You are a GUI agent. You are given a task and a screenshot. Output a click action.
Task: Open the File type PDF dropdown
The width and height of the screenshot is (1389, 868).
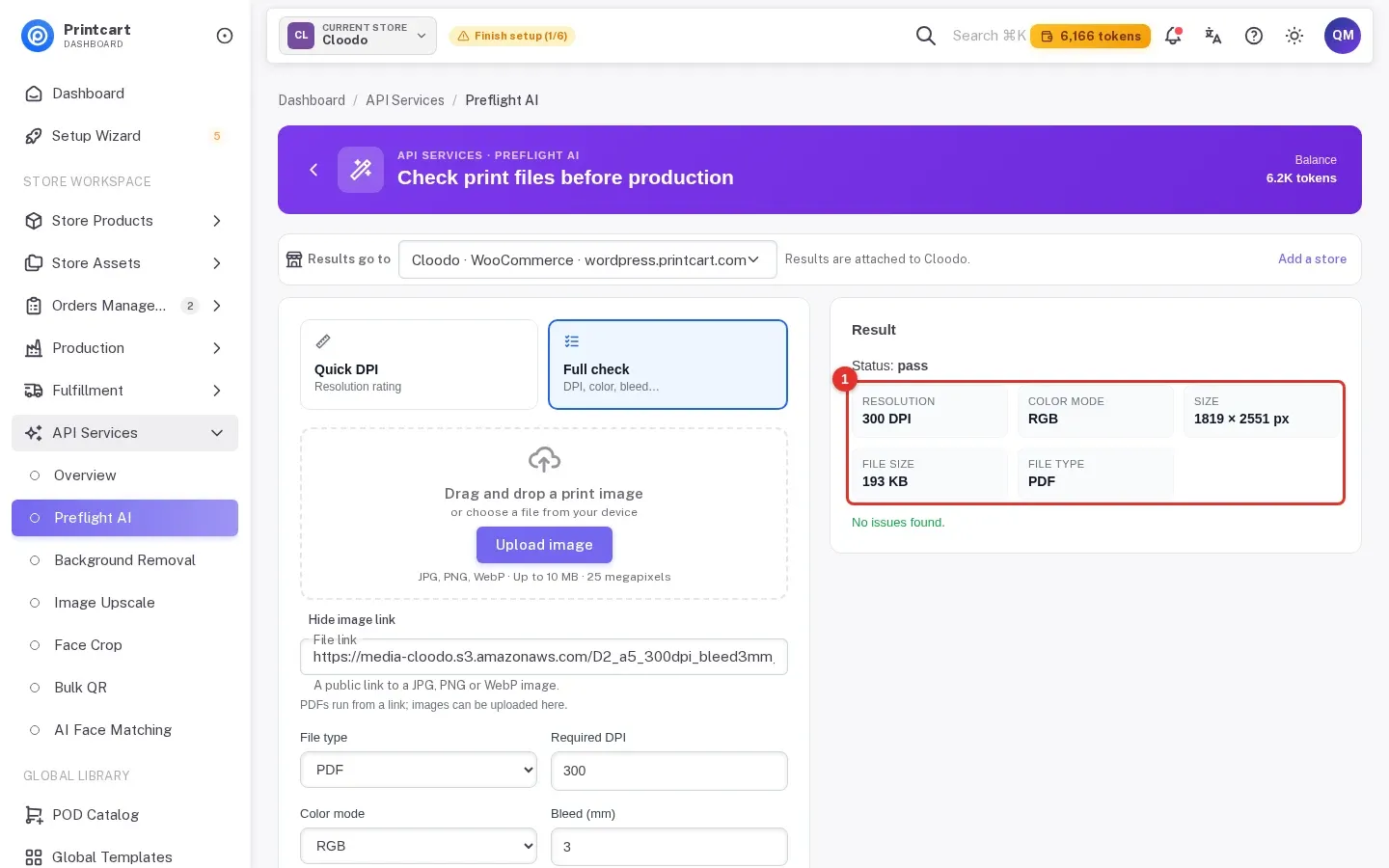pos(419,770)
